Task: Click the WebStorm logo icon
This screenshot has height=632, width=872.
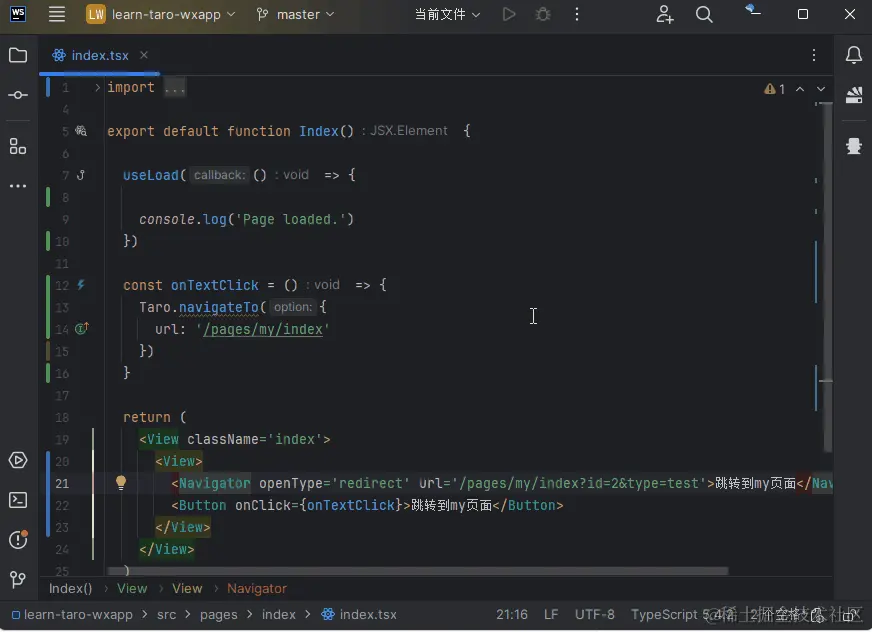Action: click(18, 14)
